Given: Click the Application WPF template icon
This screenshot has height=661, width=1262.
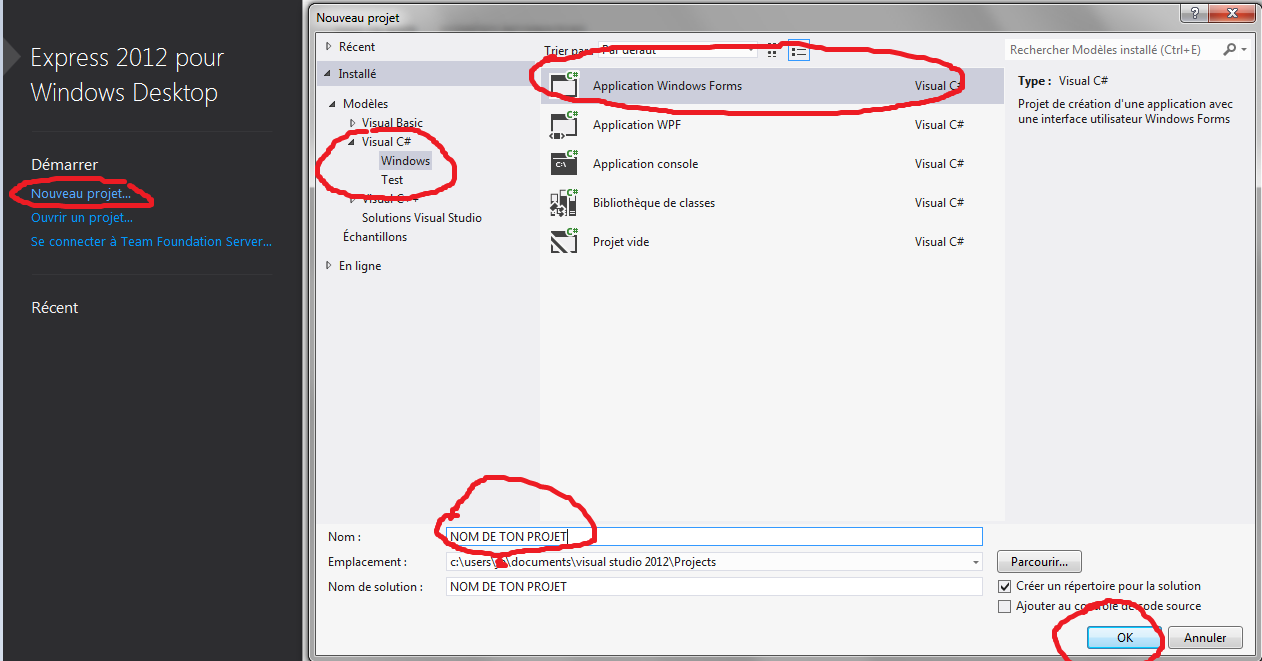Looking at the screenshot, I should point(565,124).
